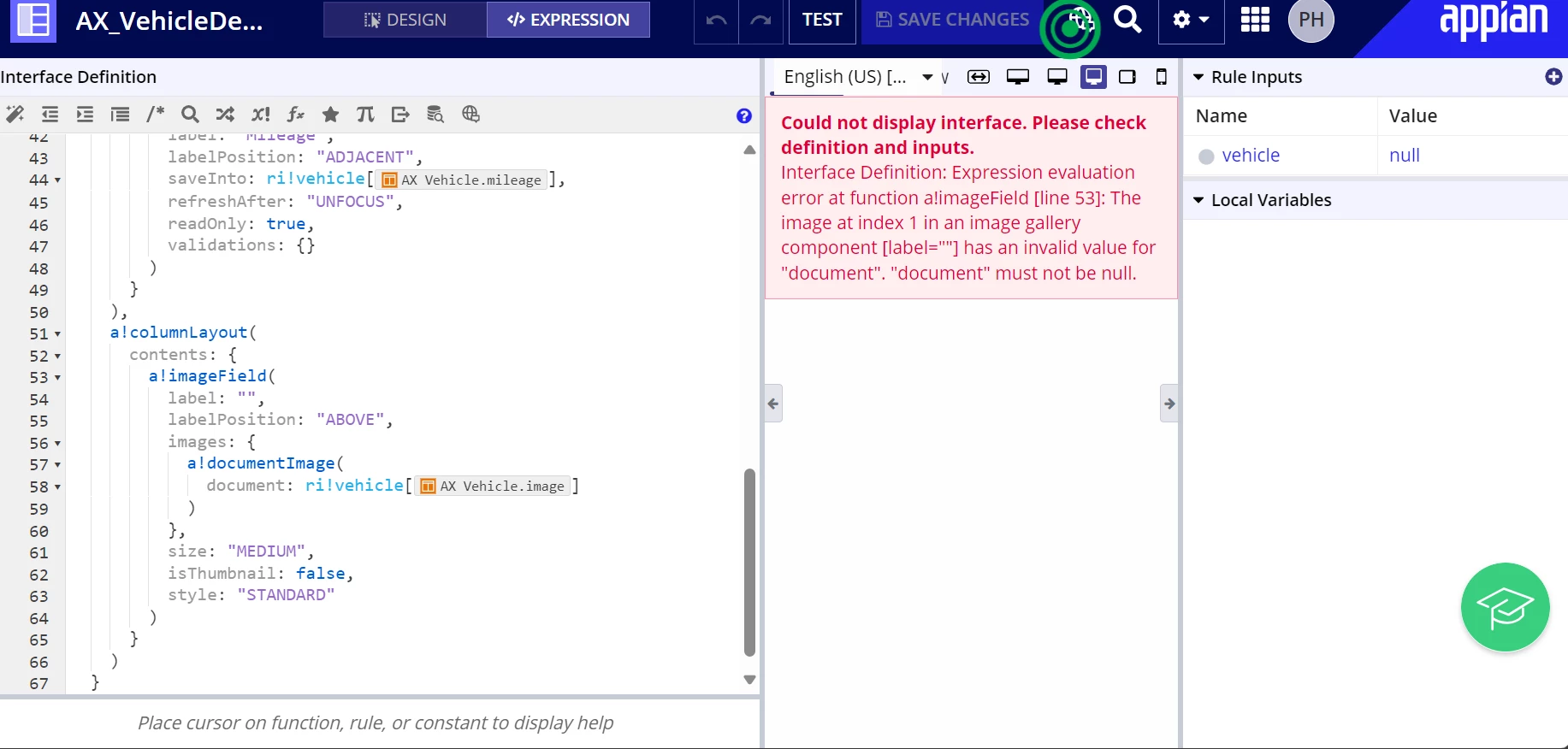
Task: Click the editor vertical scrollbar thumb
Action: [749, 562]
